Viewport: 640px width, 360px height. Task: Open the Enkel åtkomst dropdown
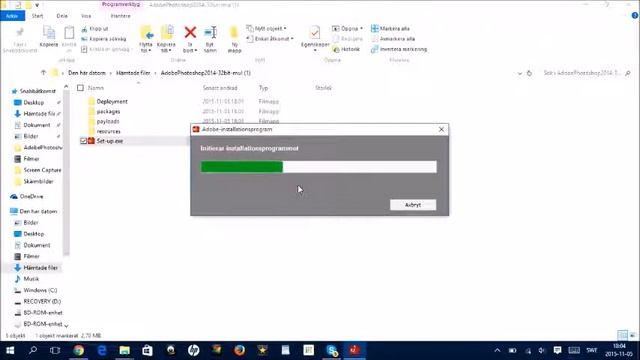[270, 39]
